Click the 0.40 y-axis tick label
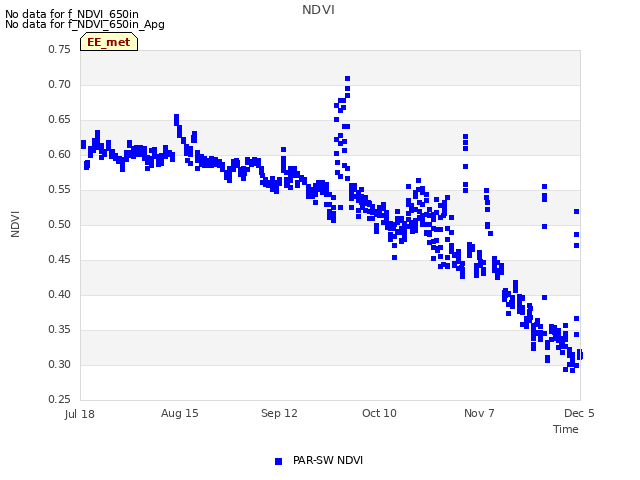 click(60, 294)
